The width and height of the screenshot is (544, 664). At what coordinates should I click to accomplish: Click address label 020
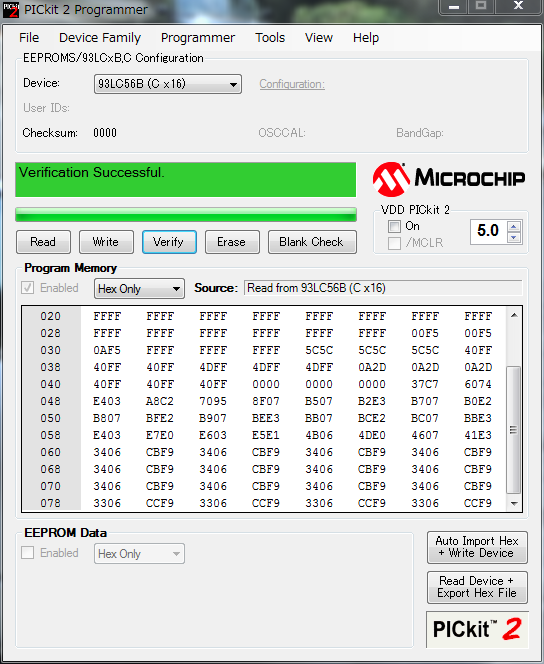(51, 316)
